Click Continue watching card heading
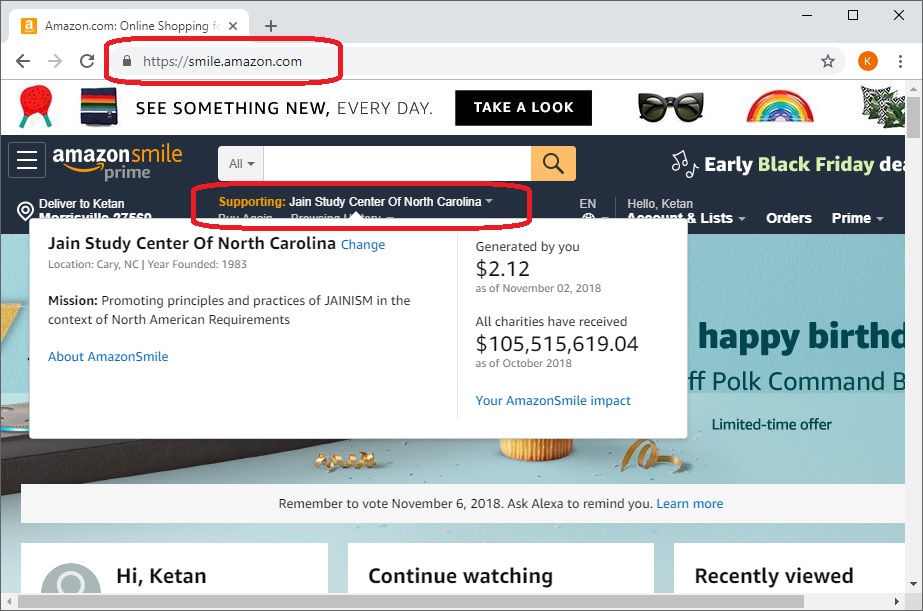 coord(460,576)
